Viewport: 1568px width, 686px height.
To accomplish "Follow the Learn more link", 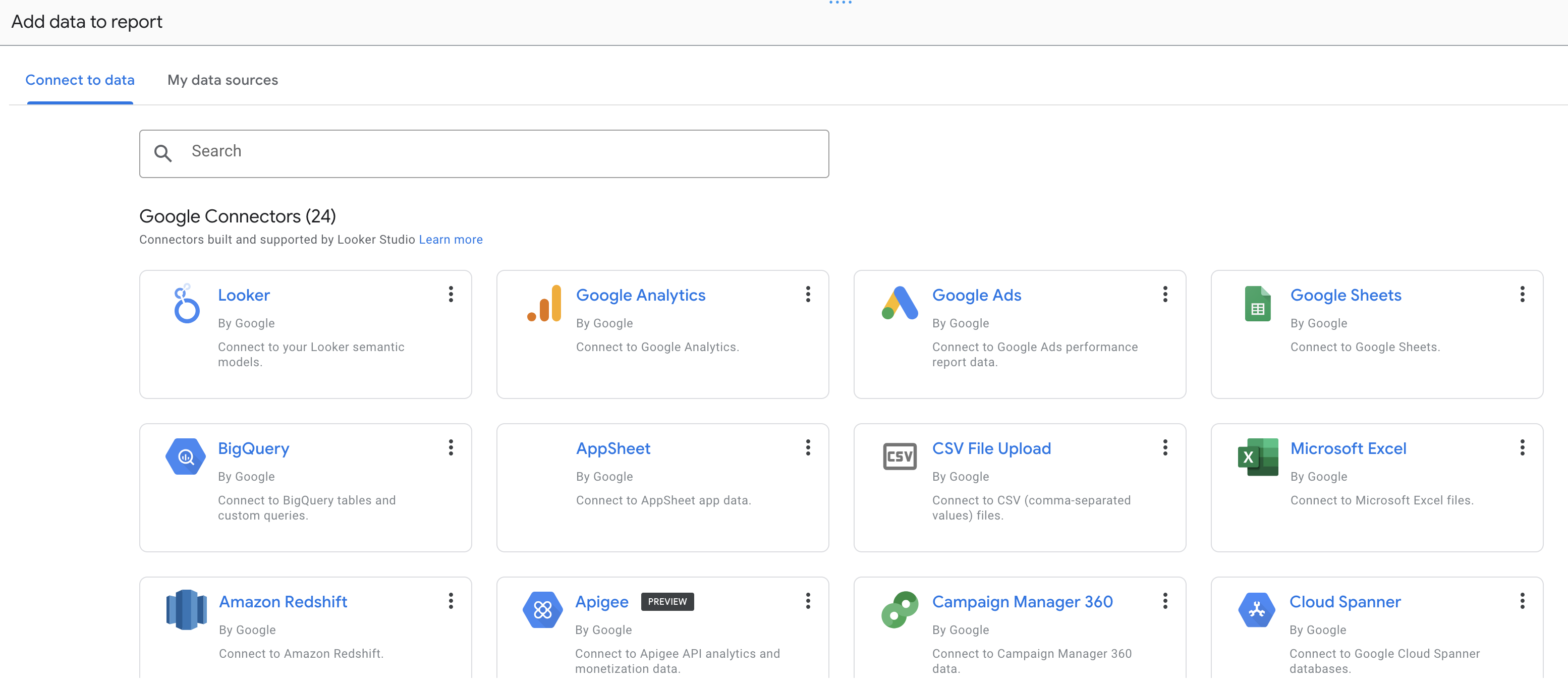I will [x=451, y=239].
